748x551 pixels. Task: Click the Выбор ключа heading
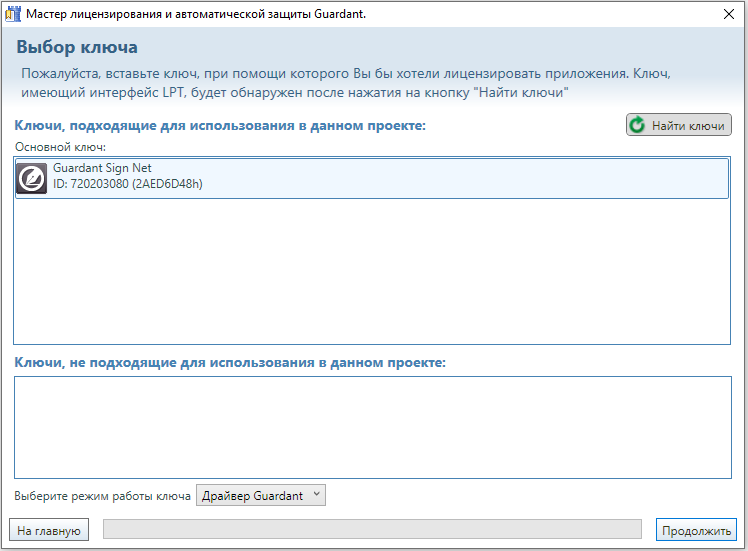coord(77,47)
